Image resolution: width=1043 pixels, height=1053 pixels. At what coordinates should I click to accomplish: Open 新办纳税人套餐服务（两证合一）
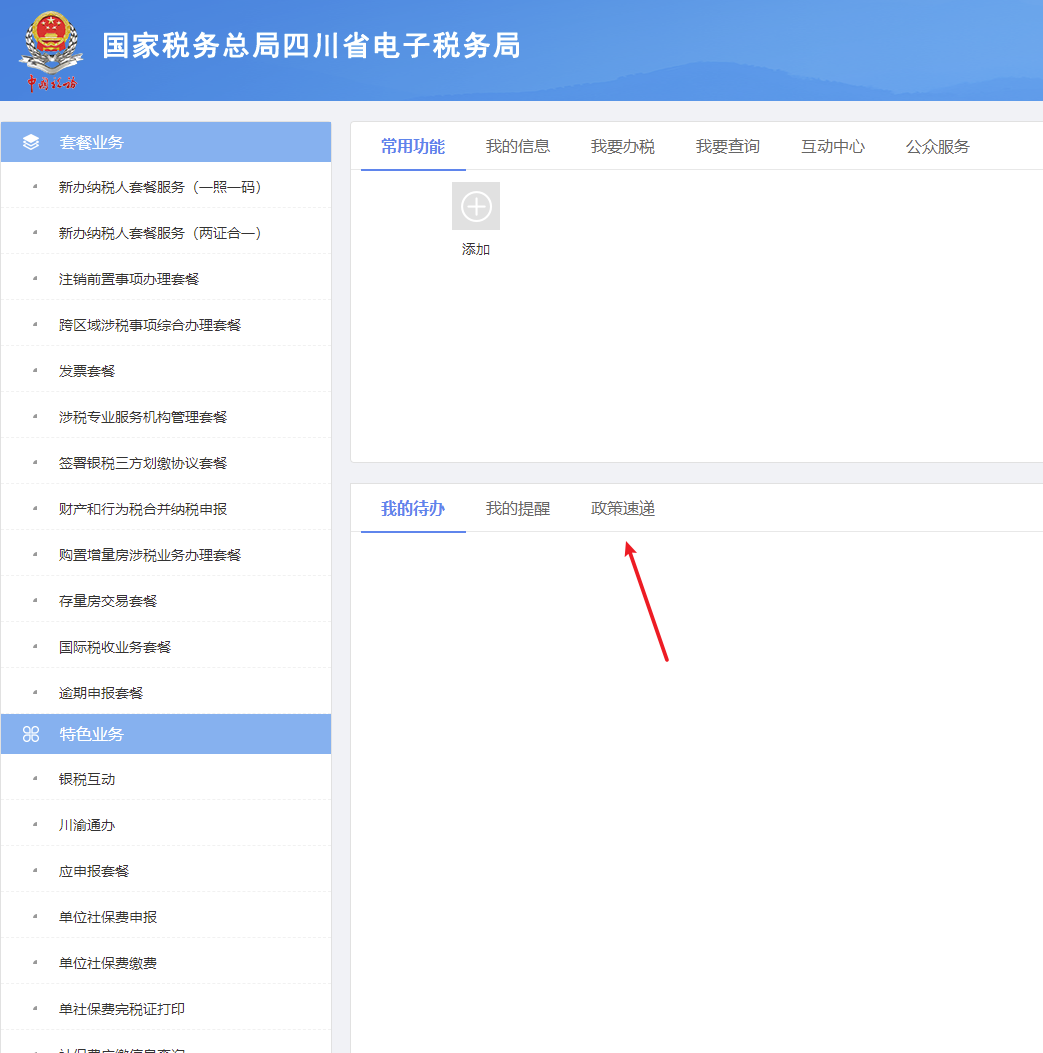point(166,233)
